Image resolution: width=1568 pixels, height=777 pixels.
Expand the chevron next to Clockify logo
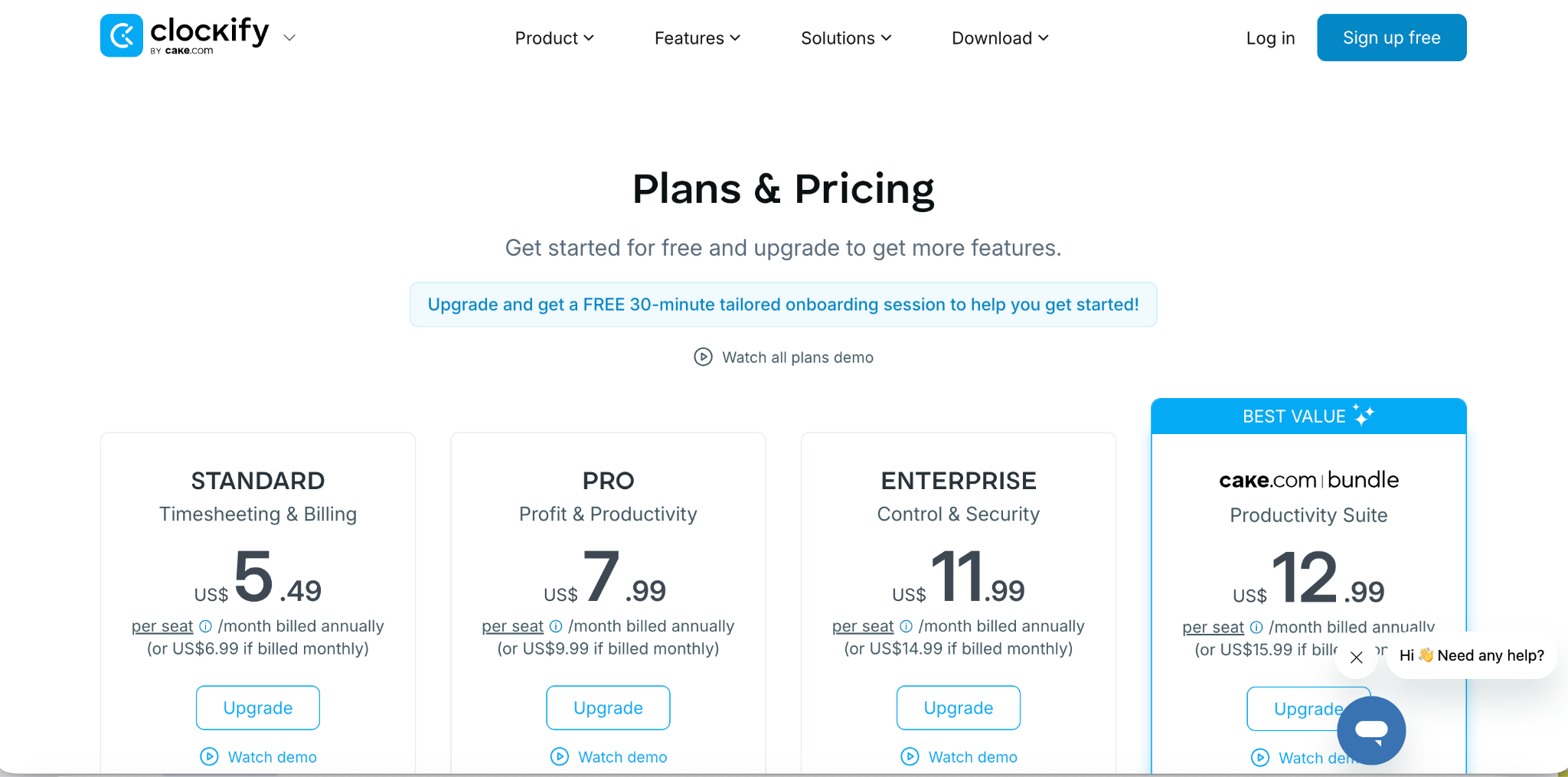289,38
